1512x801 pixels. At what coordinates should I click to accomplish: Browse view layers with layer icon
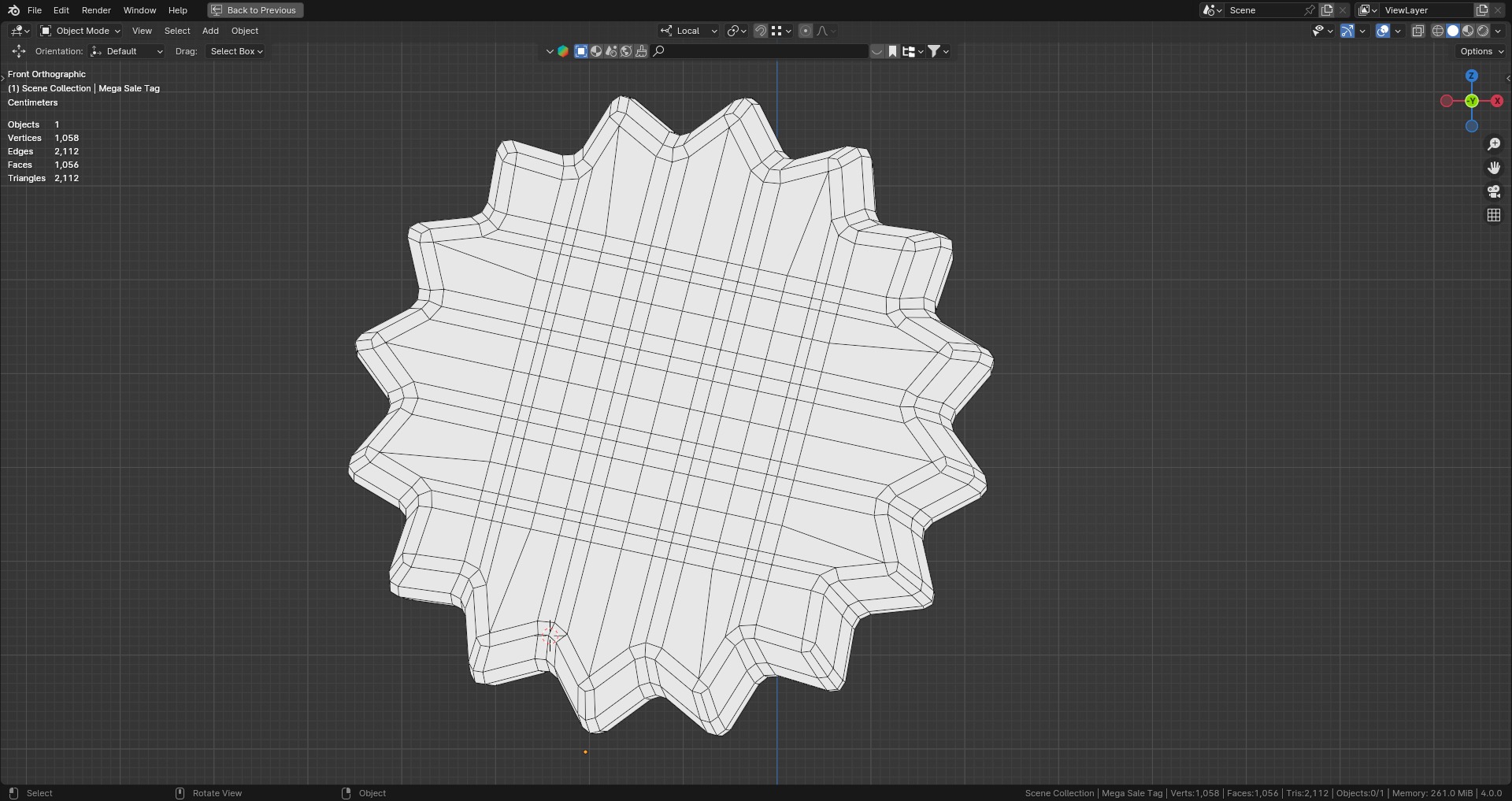click(x=1368, y=10)
